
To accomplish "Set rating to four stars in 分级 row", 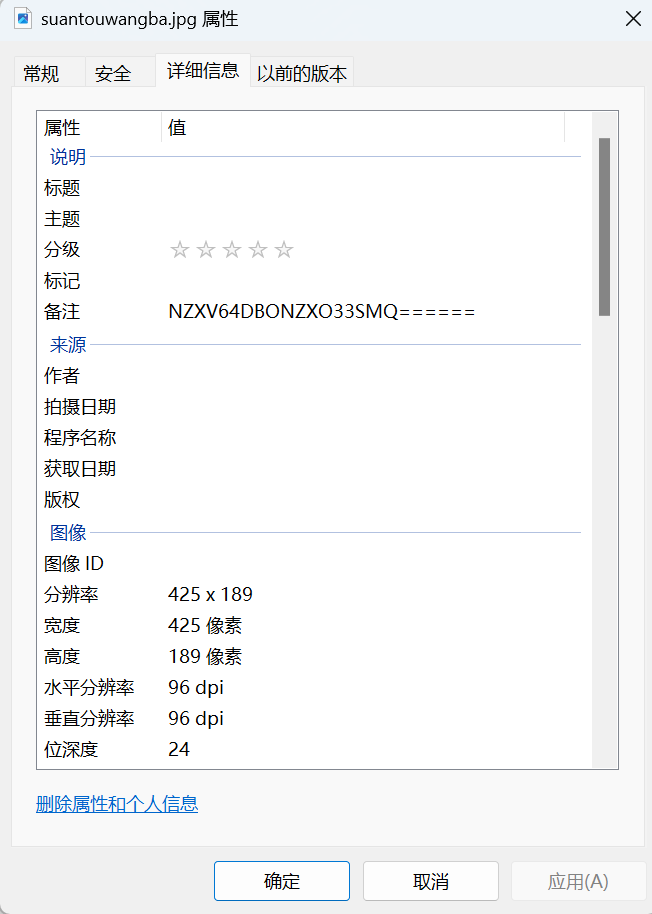I will pyautogui.click(x=258, y=250).
